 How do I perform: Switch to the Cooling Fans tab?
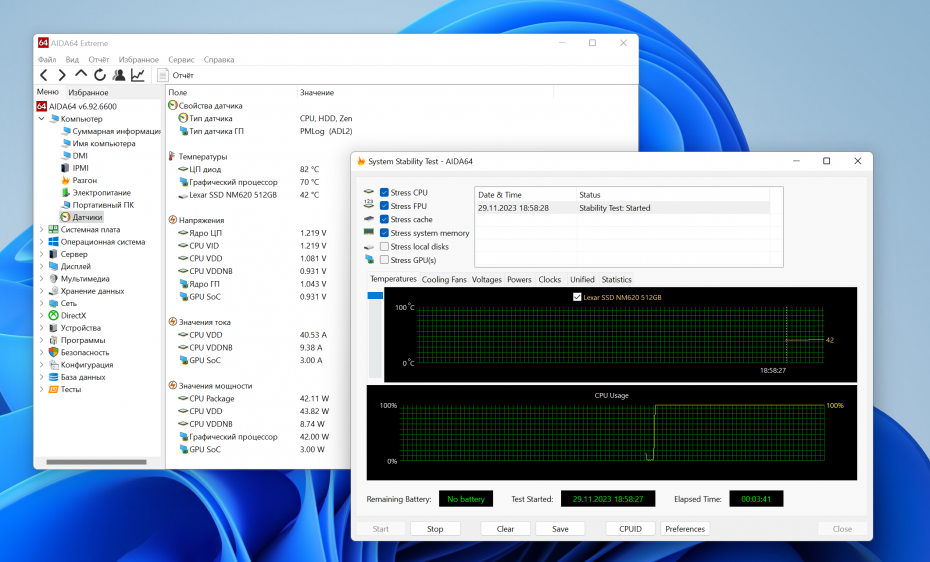click(444, 280)
